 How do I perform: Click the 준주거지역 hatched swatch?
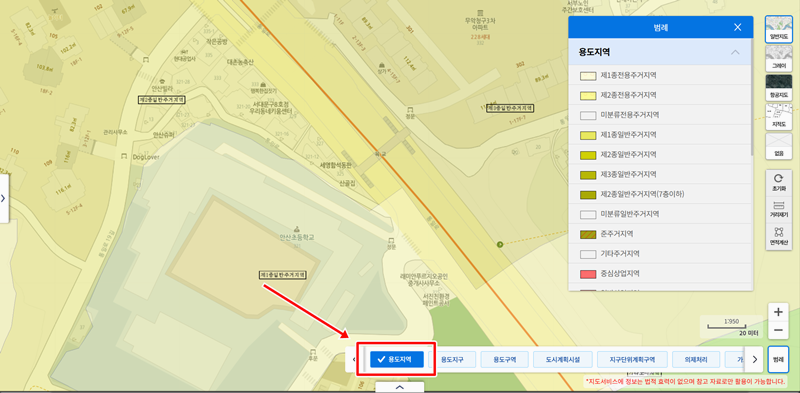pyautogui.click(x=588, y=234)
